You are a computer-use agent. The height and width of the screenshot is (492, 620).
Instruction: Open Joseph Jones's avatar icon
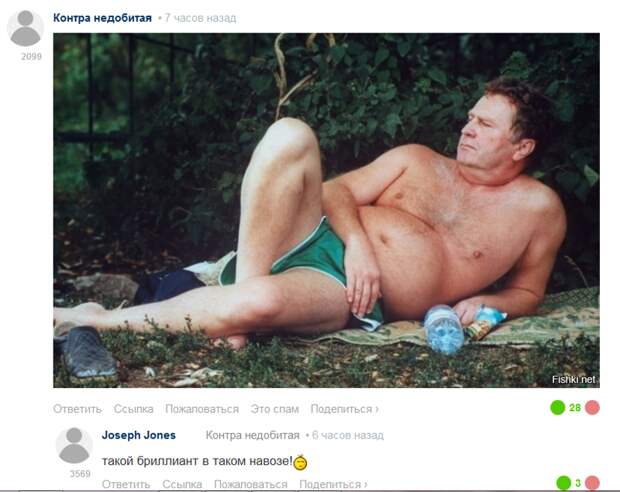tap(74, 445)
